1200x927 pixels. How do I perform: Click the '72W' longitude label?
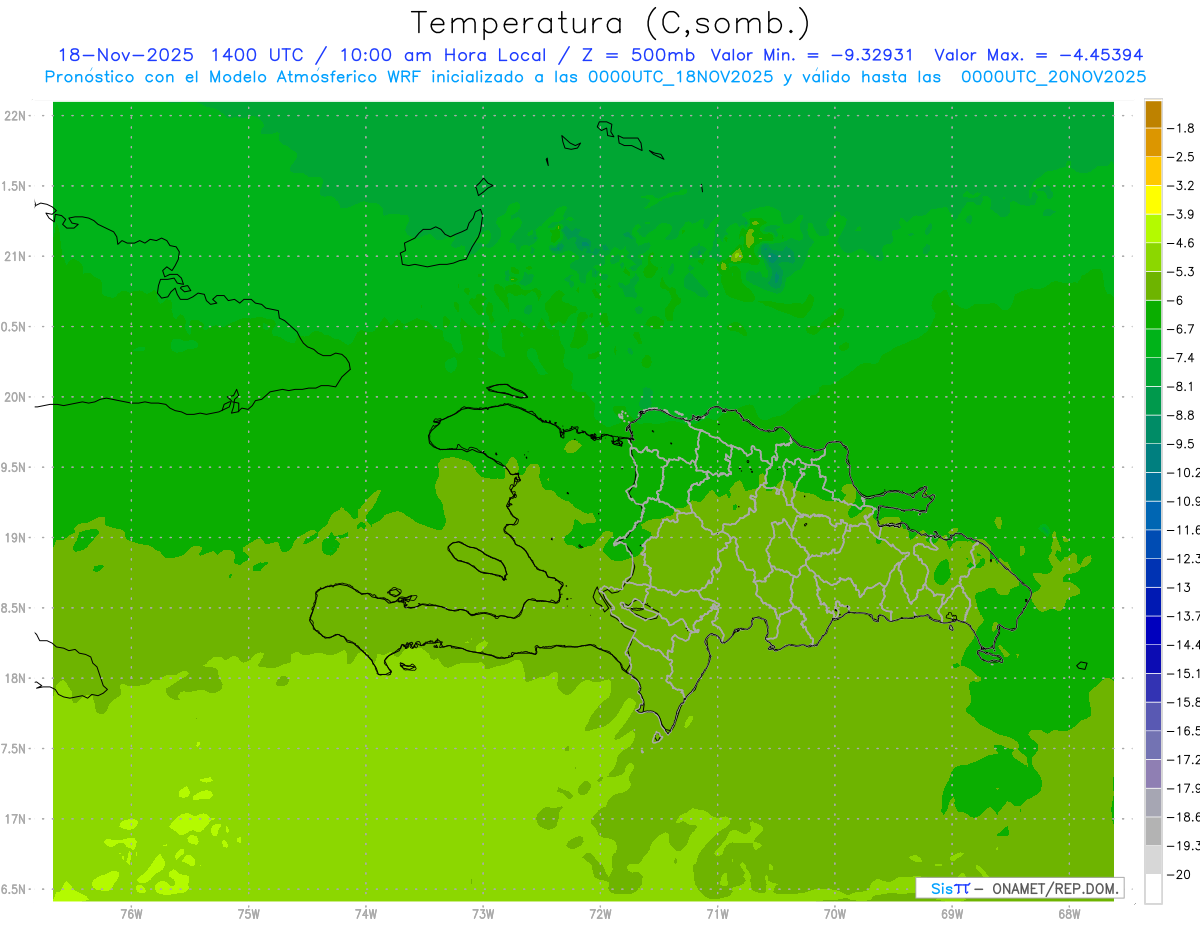pyautogui.click(x=600, y=913)
